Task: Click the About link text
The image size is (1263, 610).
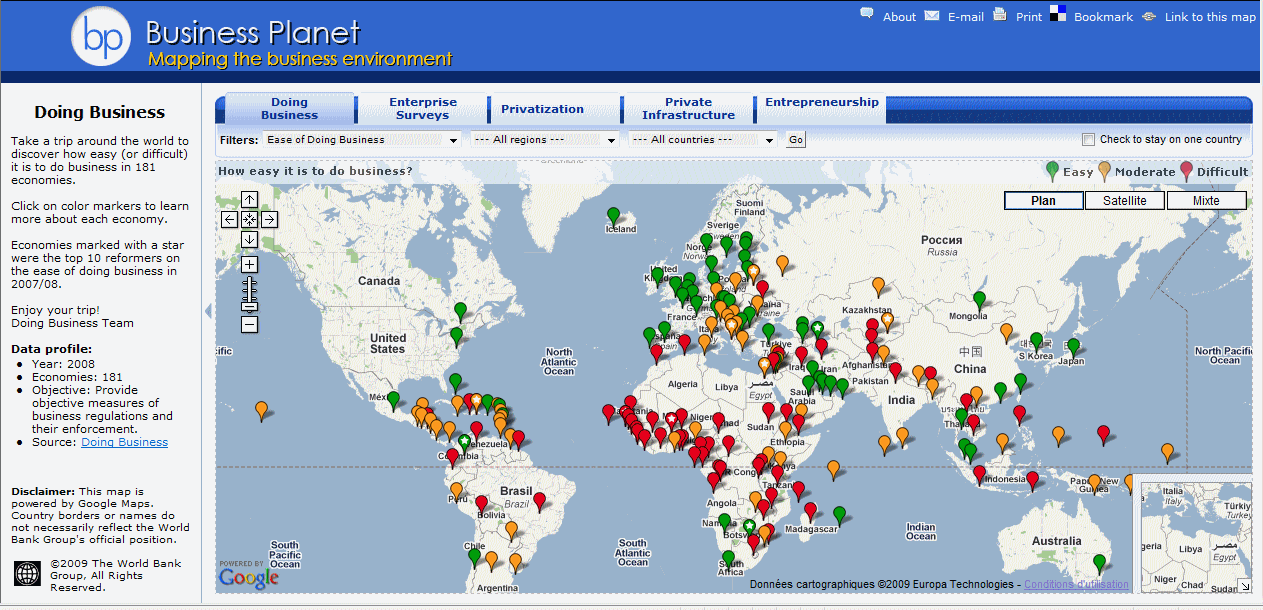Action: click(x=899, y=17)
